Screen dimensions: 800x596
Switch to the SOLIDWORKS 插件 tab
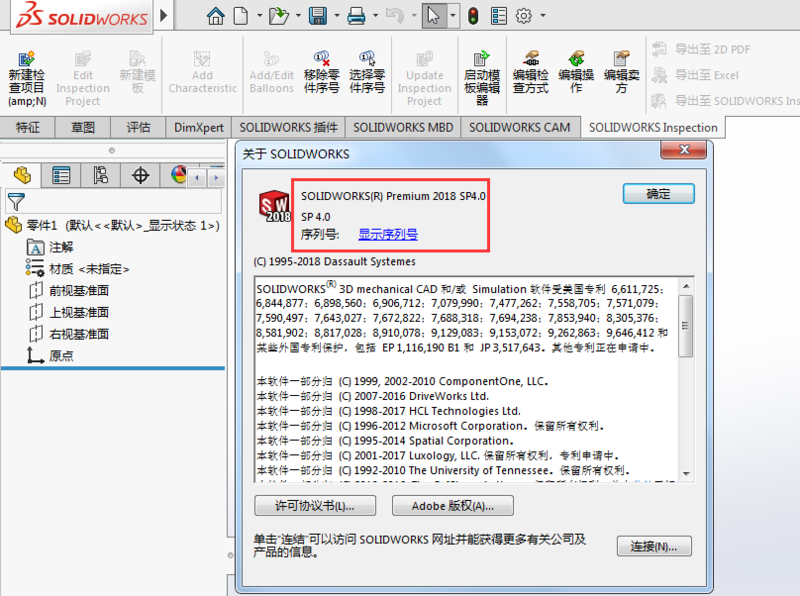coord(288,128)
